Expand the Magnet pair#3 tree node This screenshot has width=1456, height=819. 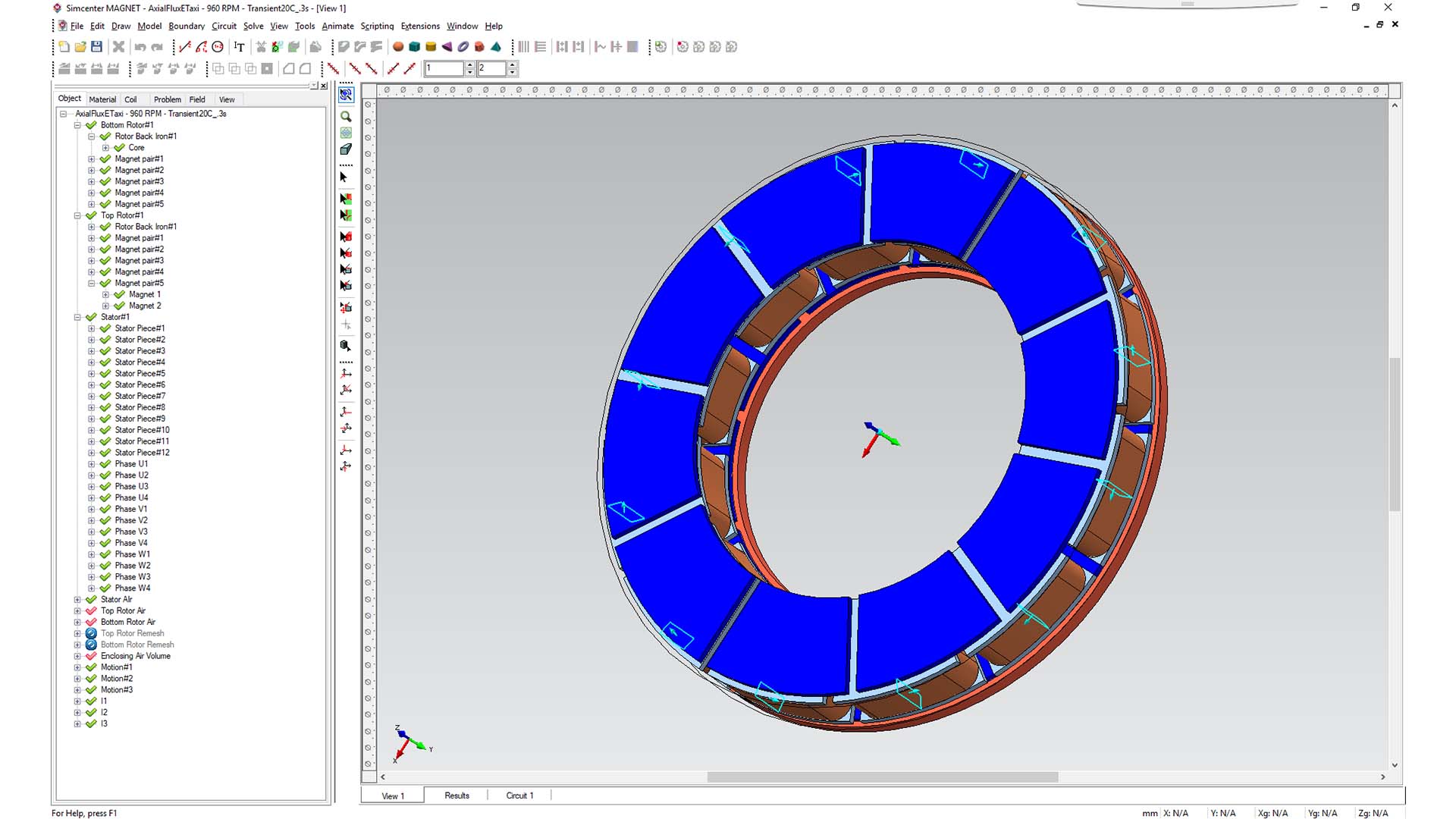(90, 181)
